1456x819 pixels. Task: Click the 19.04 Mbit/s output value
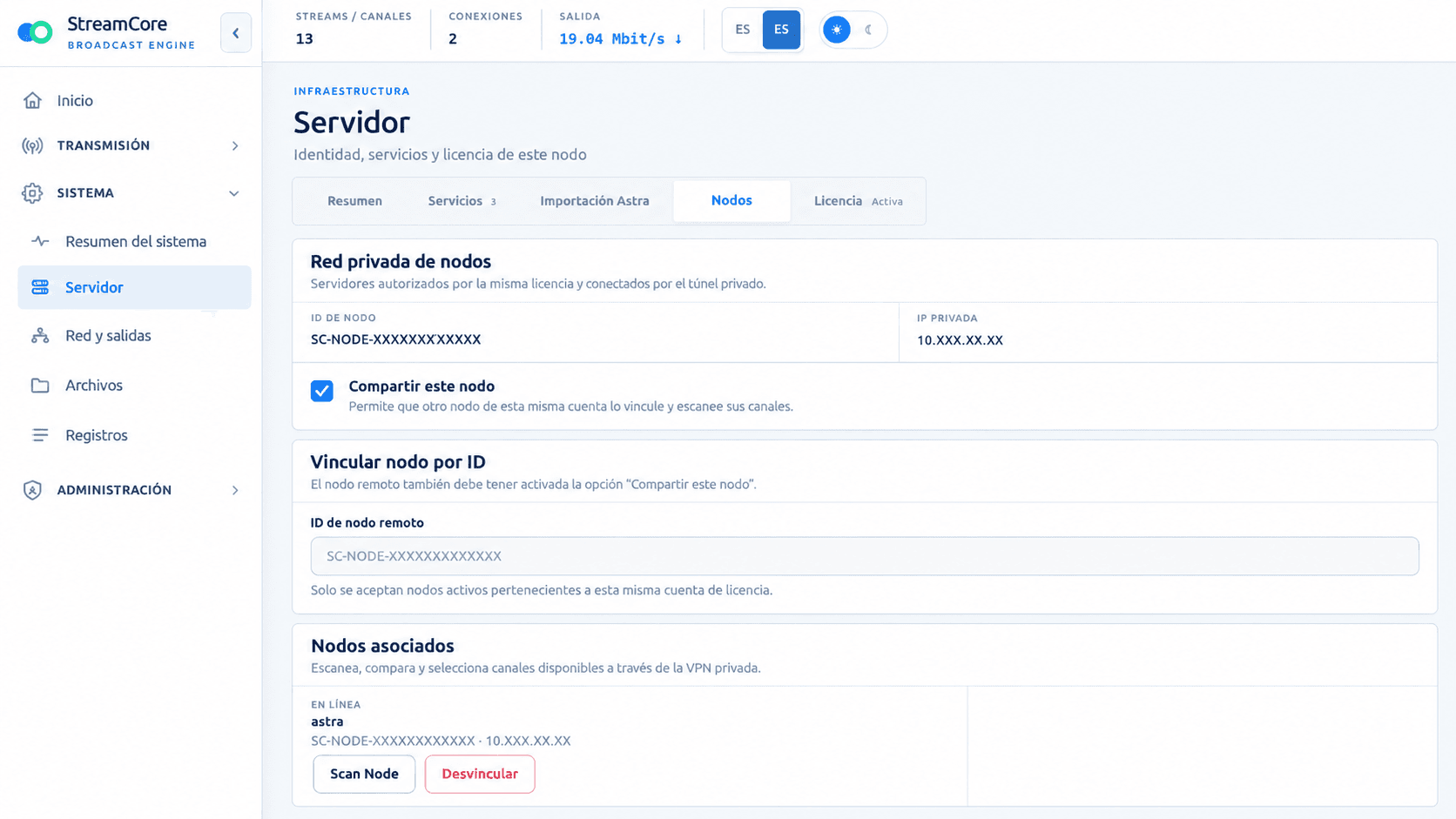[x=621, y=38]
